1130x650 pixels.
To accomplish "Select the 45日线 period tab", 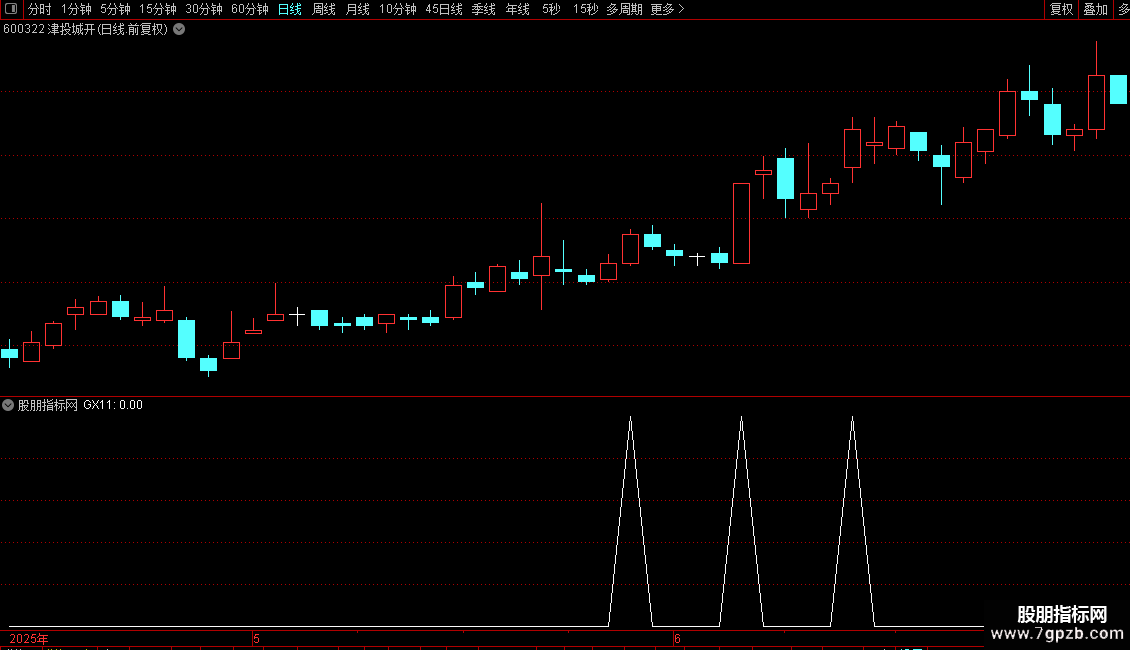I will point(444,9).
